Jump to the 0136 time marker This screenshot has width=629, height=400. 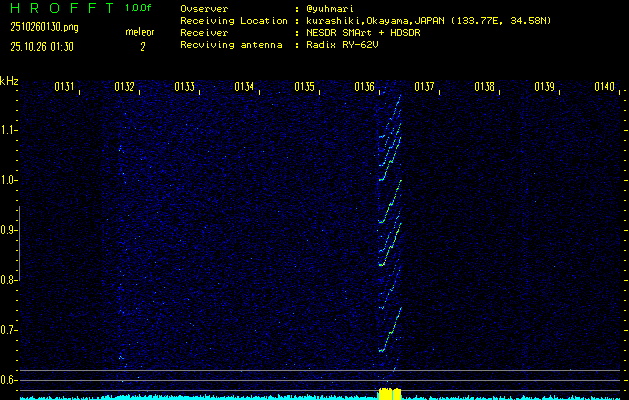[364, 87]
